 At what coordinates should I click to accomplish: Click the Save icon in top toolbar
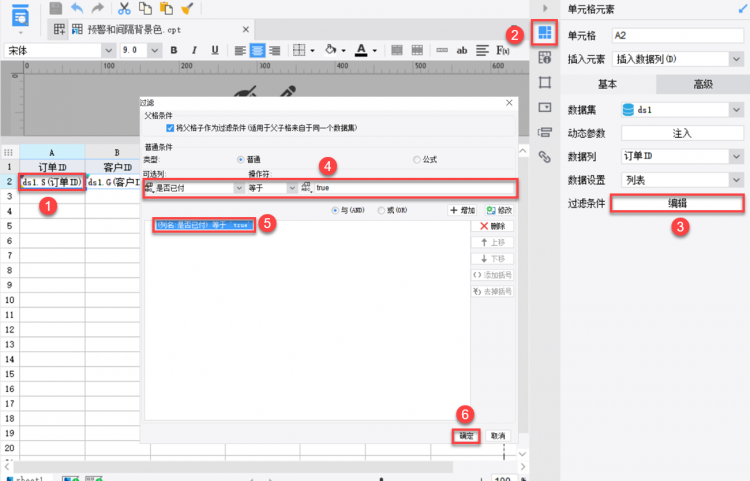point(56,8)
